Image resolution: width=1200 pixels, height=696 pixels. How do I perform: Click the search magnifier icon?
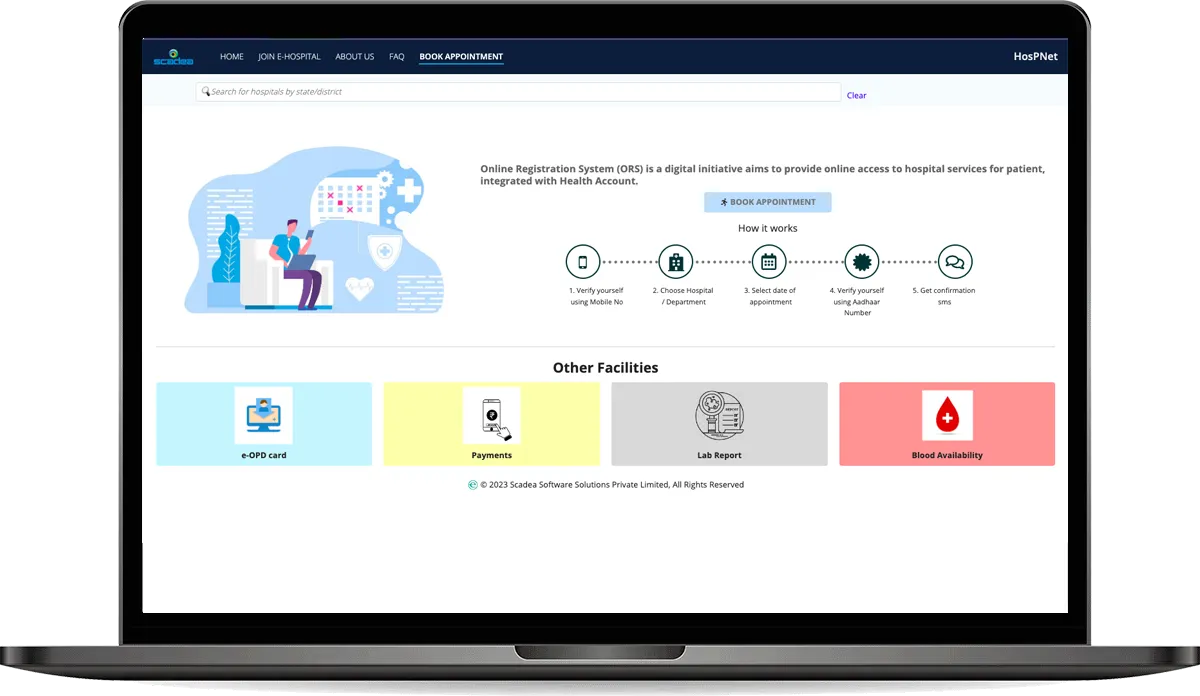206,92
